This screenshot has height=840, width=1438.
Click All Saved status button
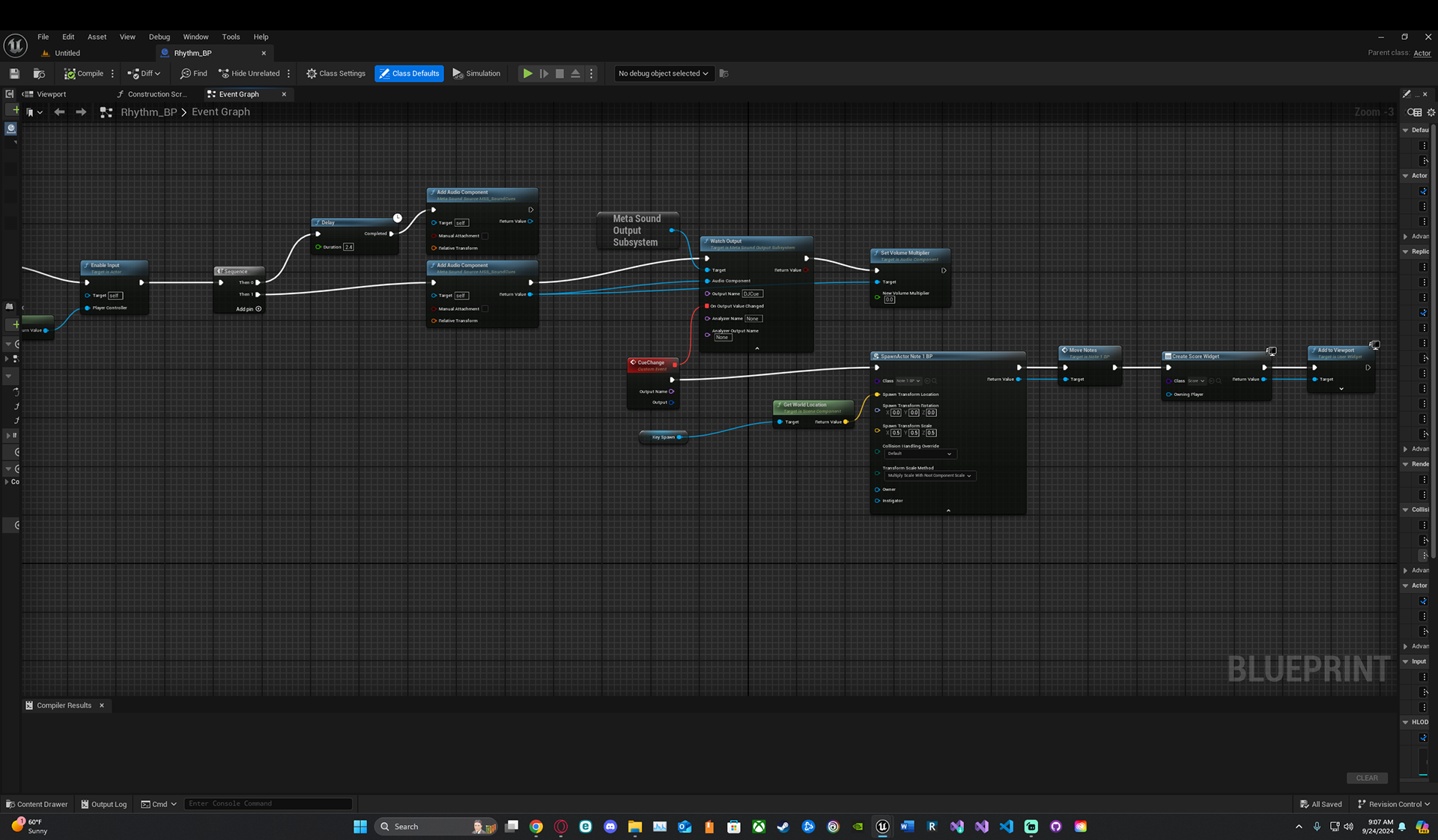click(x=1321, y=804)
